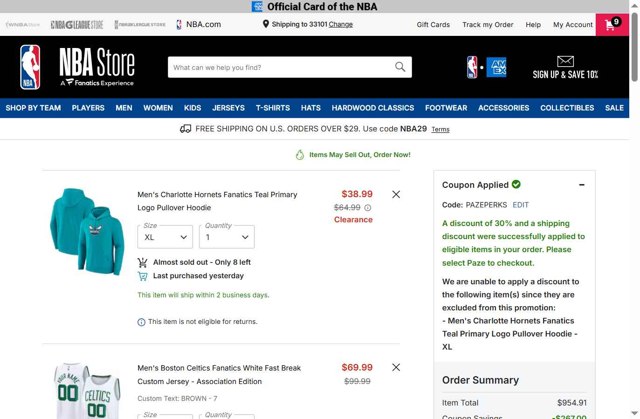Open the NBA G League Store logo link
The image size is (640, 419).
point(77,24)
